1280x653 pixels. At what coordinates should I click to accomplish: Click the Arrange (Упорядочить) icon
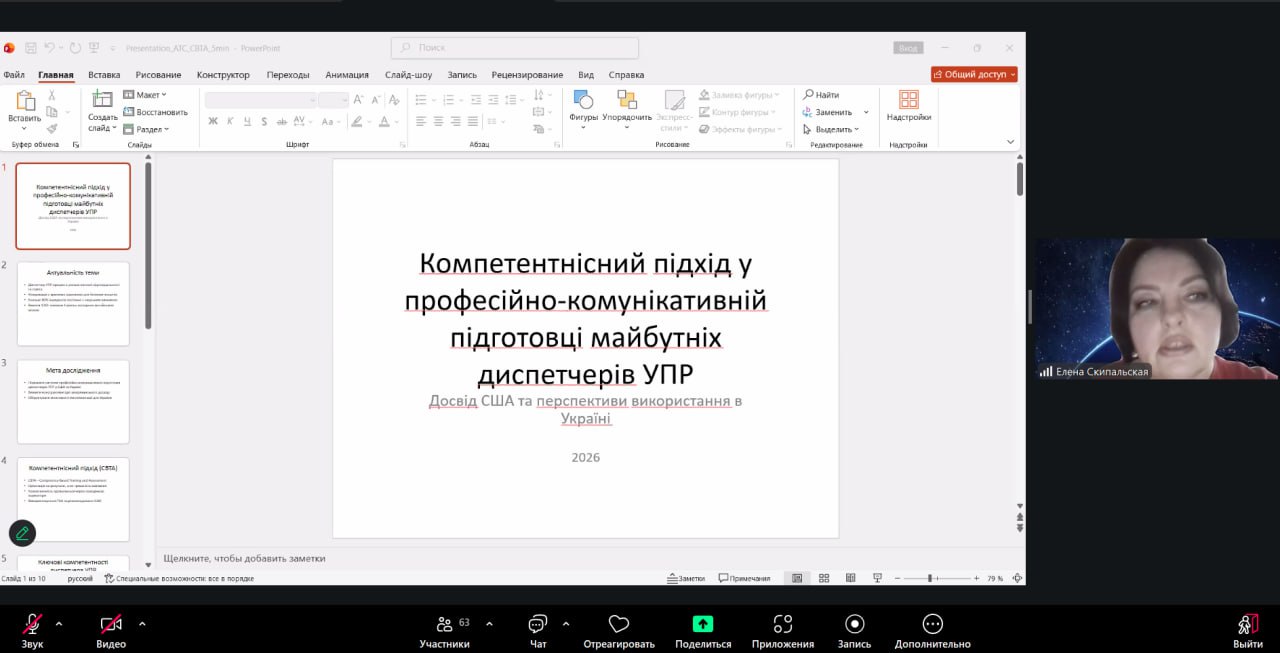click(627, 100)
